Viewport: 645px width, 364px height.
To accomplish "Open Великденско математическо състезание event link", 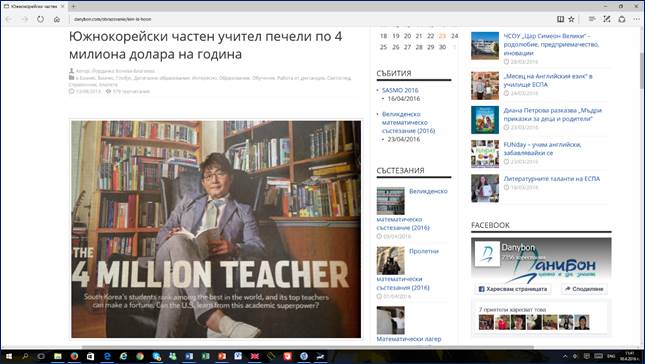I will 408,122.
